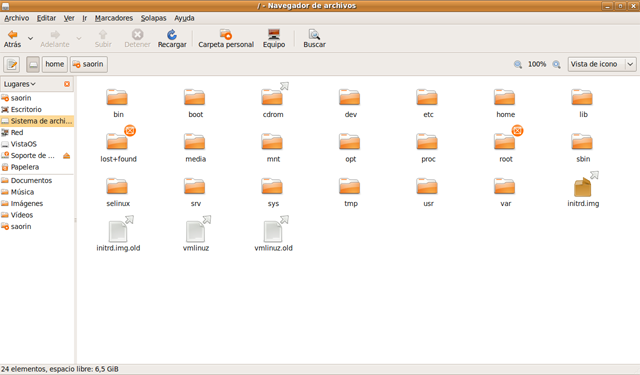The height and width of the screenshot is (375, 640).
Task: Open the Vista de icono view selector
Action: pos(602,64)
